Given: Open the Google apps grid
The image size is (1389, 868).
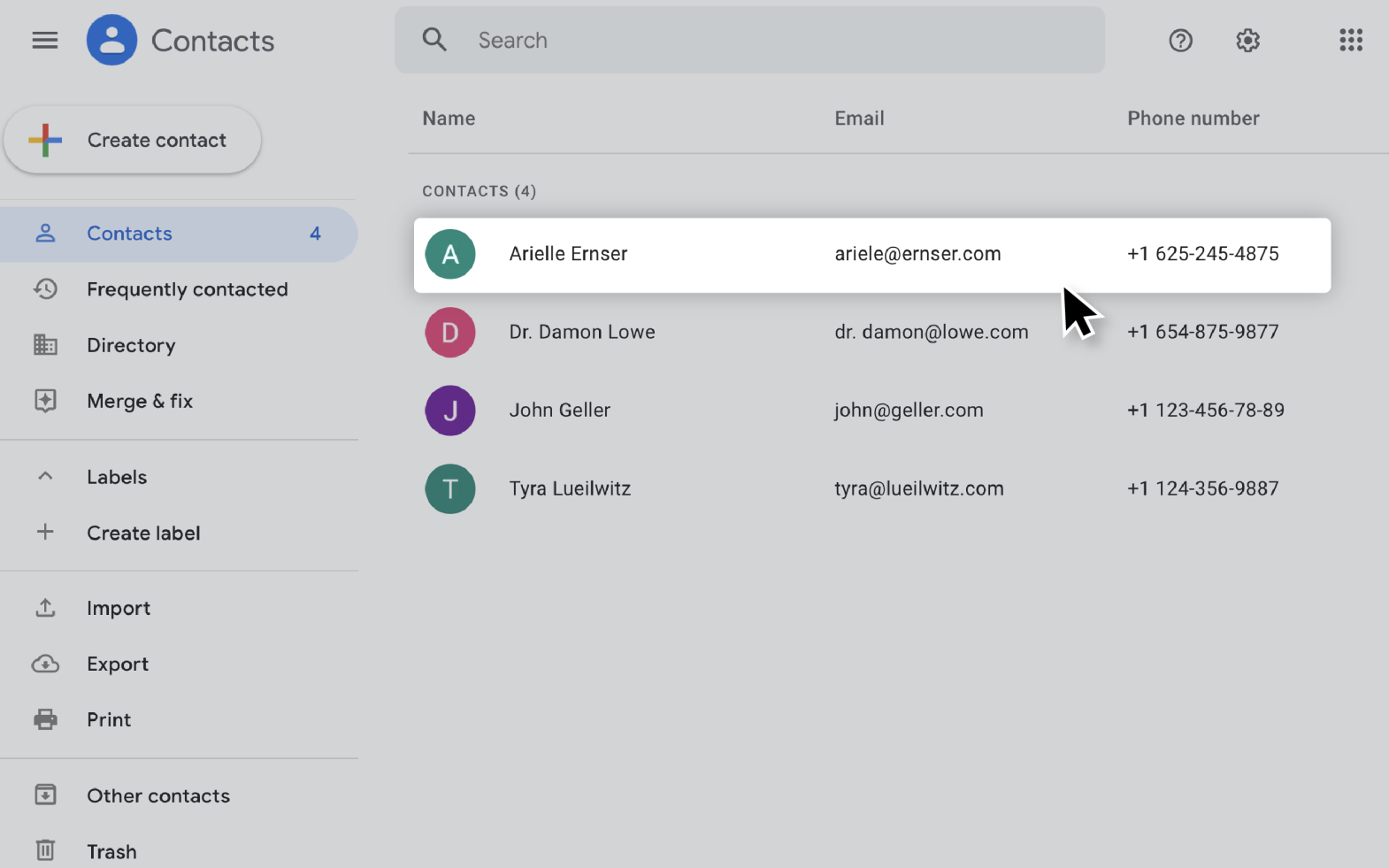Looking at the screenshot, I should click(x=1350, y=41).
